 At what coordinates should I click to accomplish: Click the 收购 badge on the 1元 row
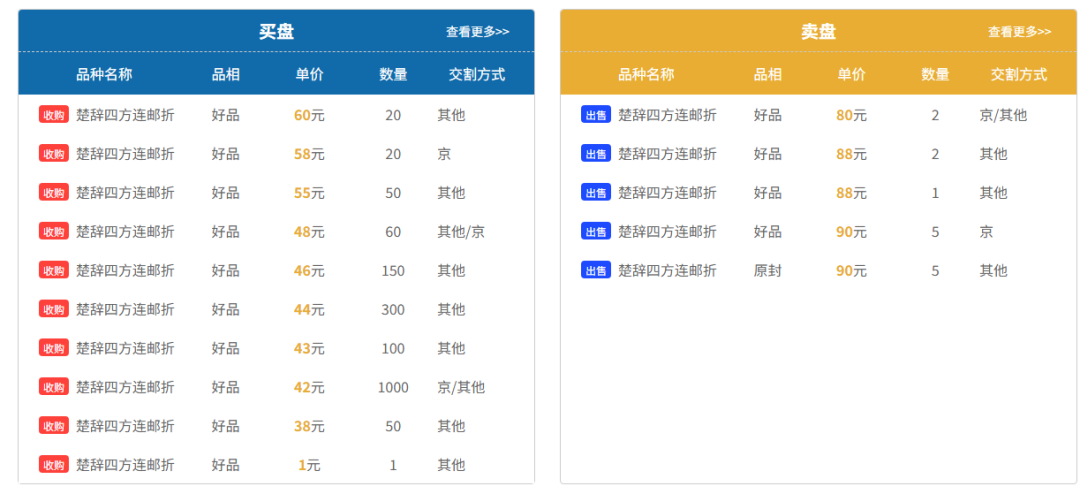pos(54,465)
